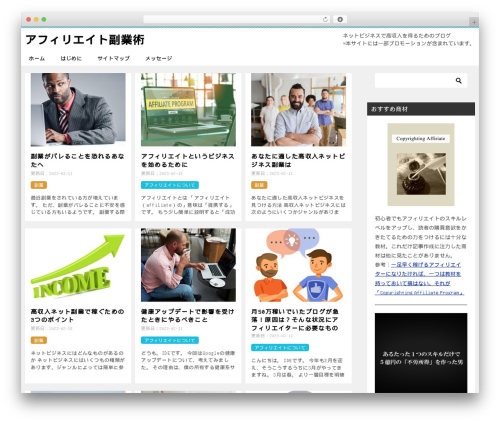Screen dimensions: 500x423
Task: Open the サイトマップ menu item
Action: click(113, 59)
